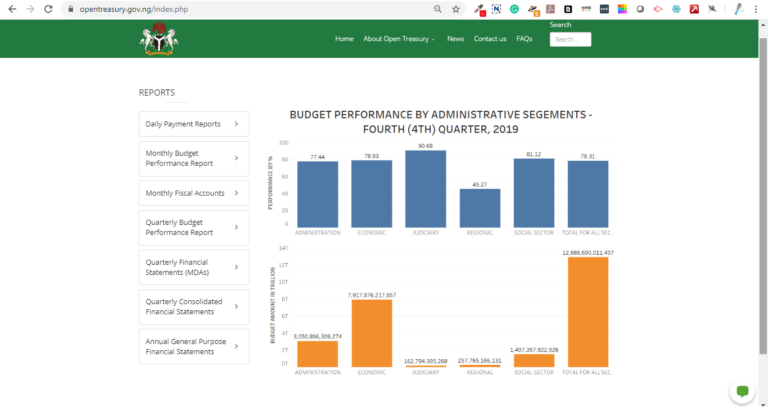This screenshot has width=768, height=407.
Task: Click the blue ECONOMIC bar 78.93
Action: pyautogui.click(x=372, y=194)
